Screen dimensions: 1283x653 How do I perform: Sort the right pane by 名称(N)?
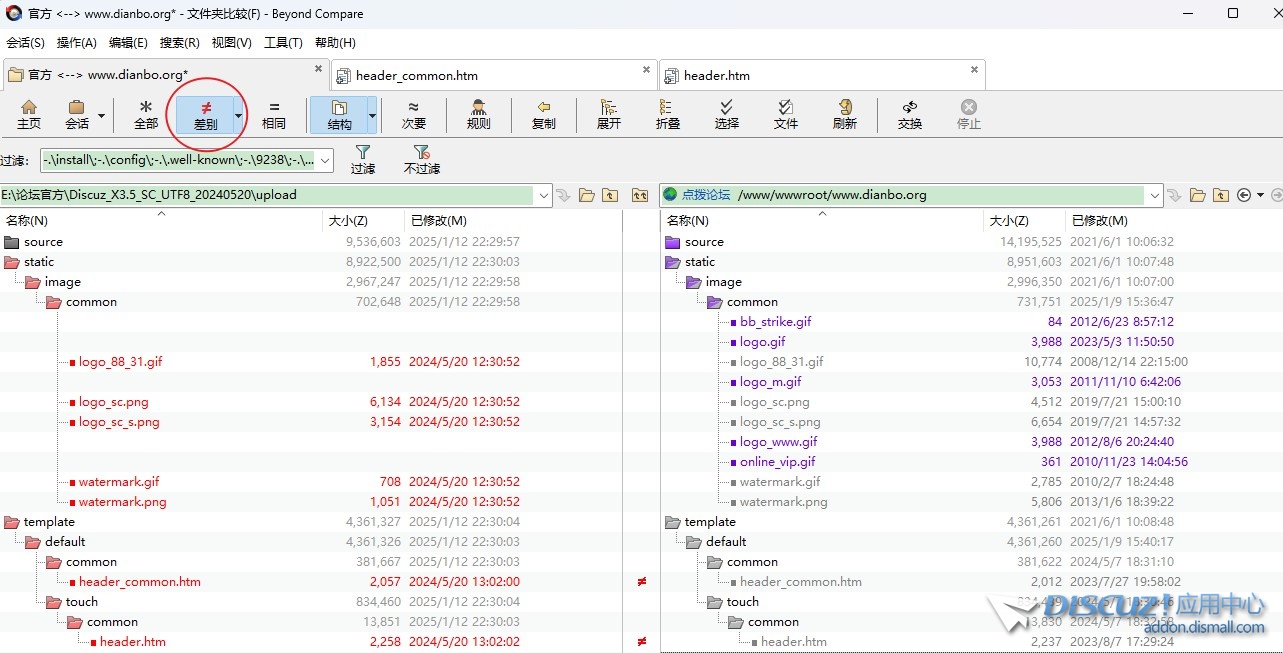(x=688, y=221)
